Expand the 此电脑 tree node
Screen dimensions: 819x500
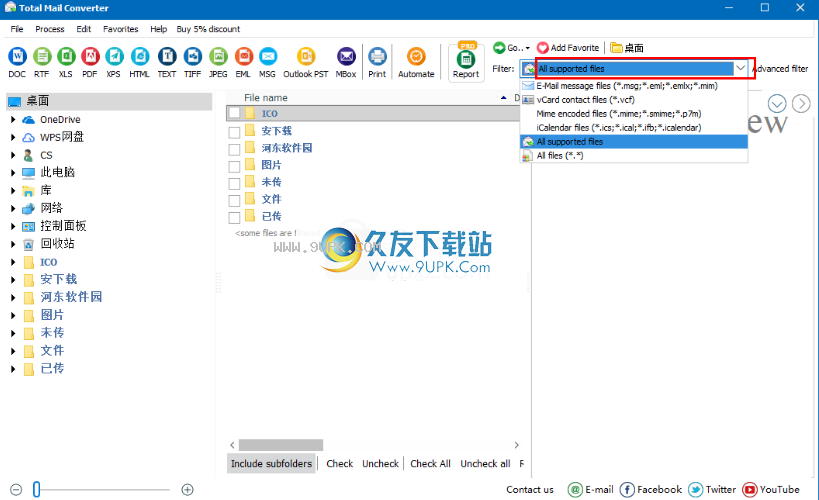pos(13,172)
